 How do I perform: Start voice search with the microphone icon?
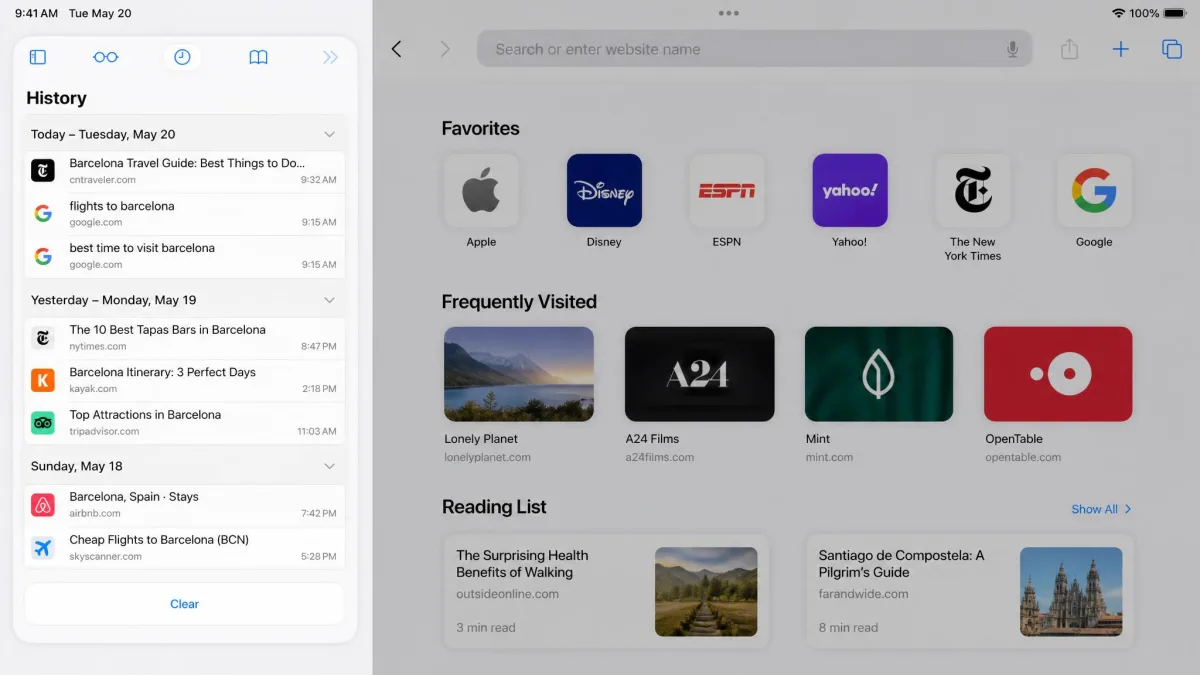click(1012, 49)
